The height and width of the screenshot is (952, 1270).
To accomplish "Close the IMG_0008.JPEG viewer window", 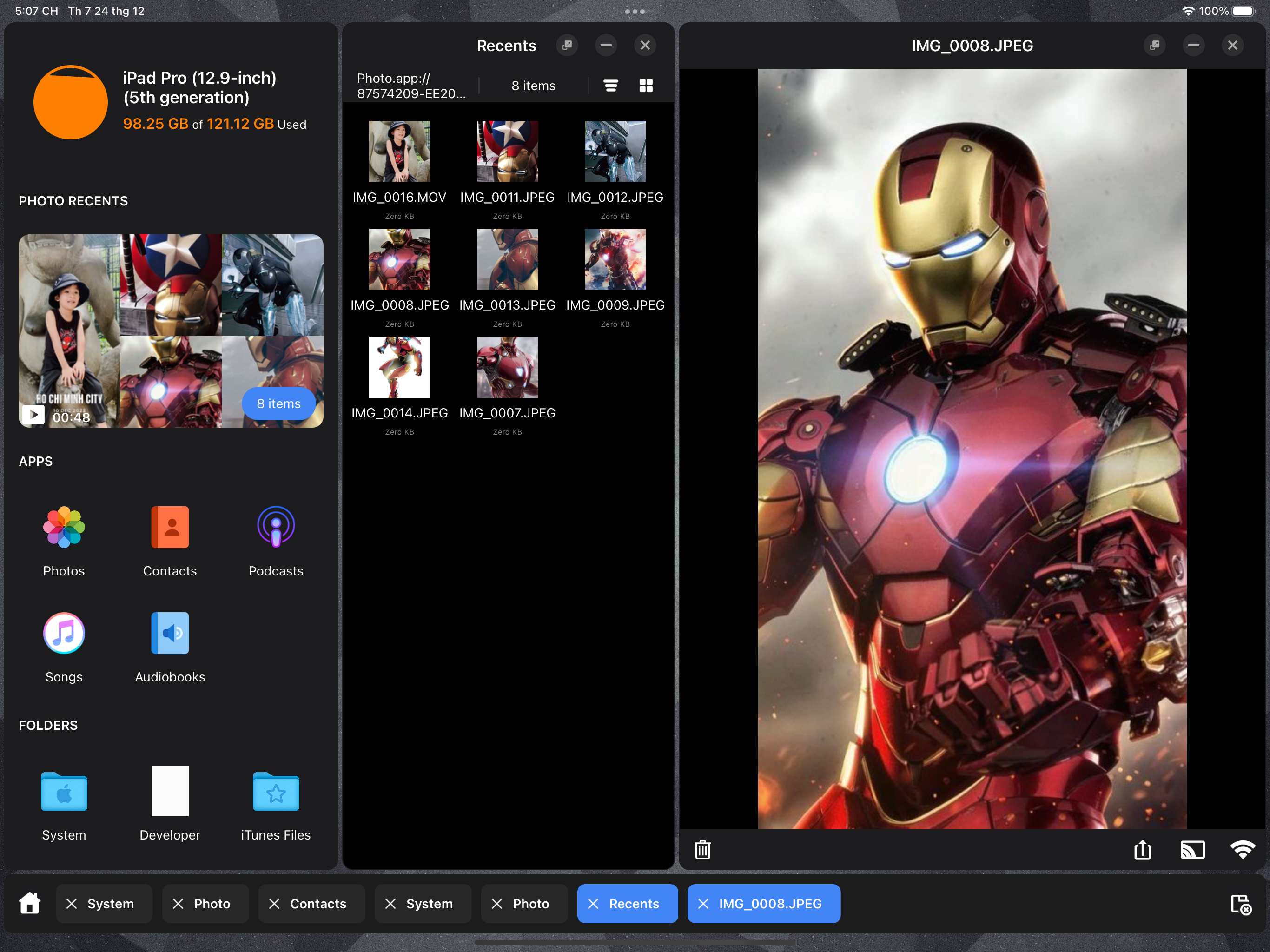I will pos(1233,46).
